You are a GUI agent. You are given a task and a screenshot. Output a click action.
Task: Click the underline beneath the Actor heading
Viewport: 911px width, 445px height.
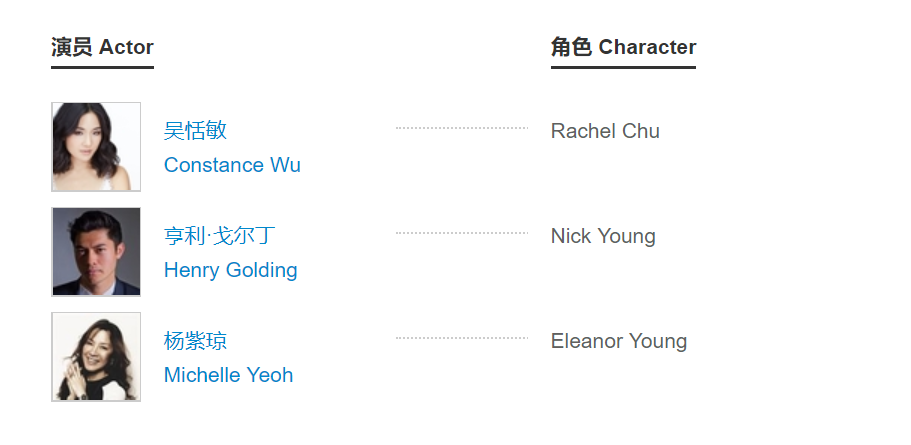pos(102,67)
